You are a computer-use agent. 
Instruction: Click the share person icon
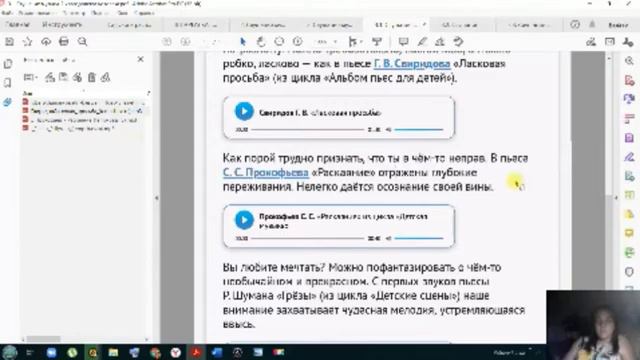coord(628,42)
